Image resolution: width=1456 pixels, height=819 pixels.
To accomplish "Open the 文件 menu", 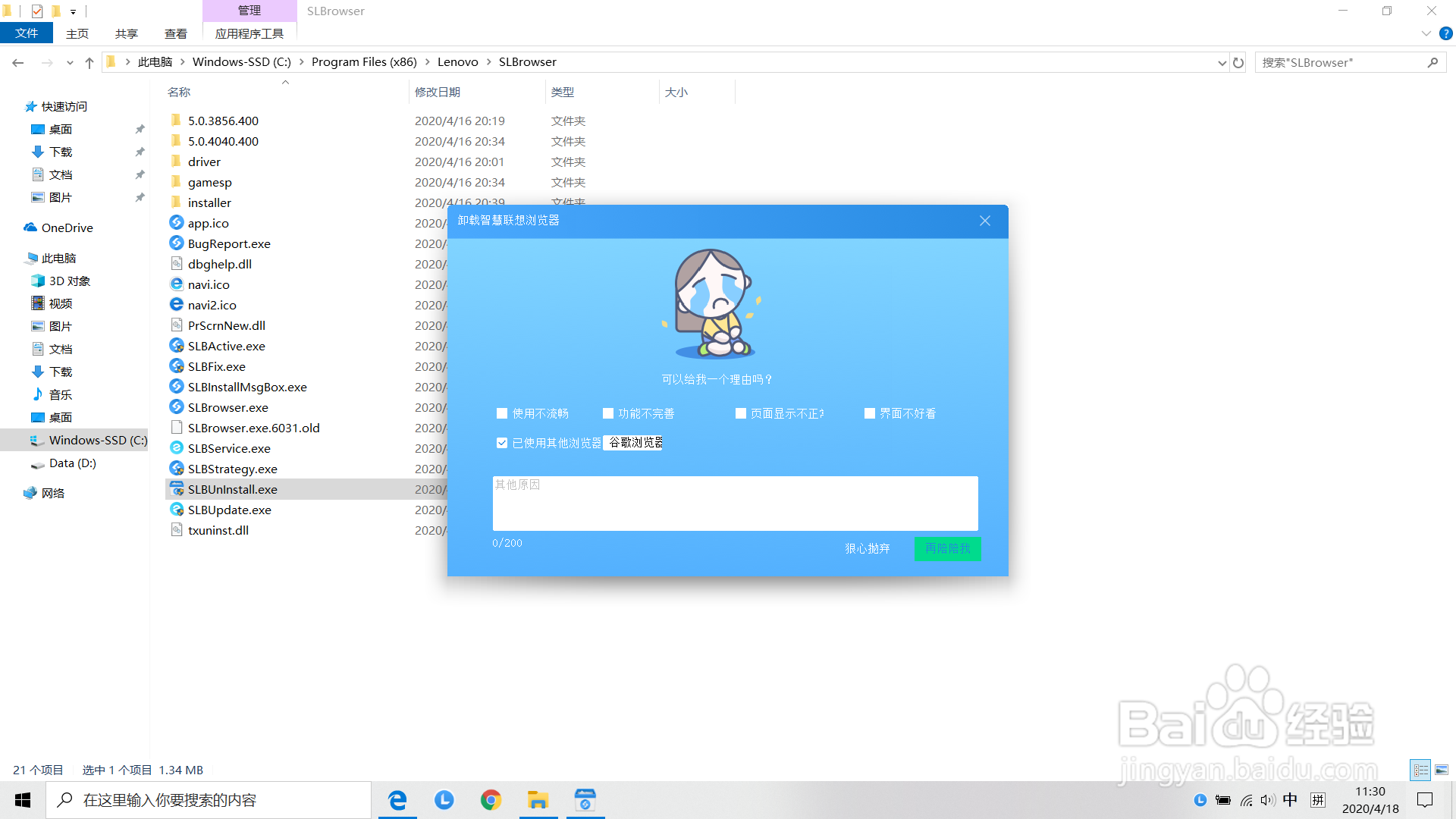I will coord(27,33).
